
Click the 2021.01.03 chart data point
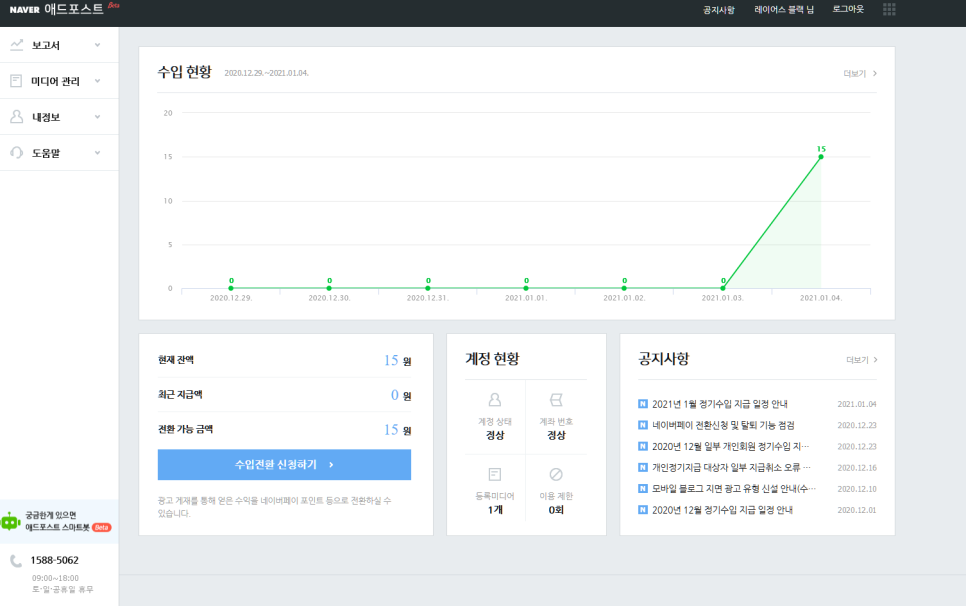723,288
